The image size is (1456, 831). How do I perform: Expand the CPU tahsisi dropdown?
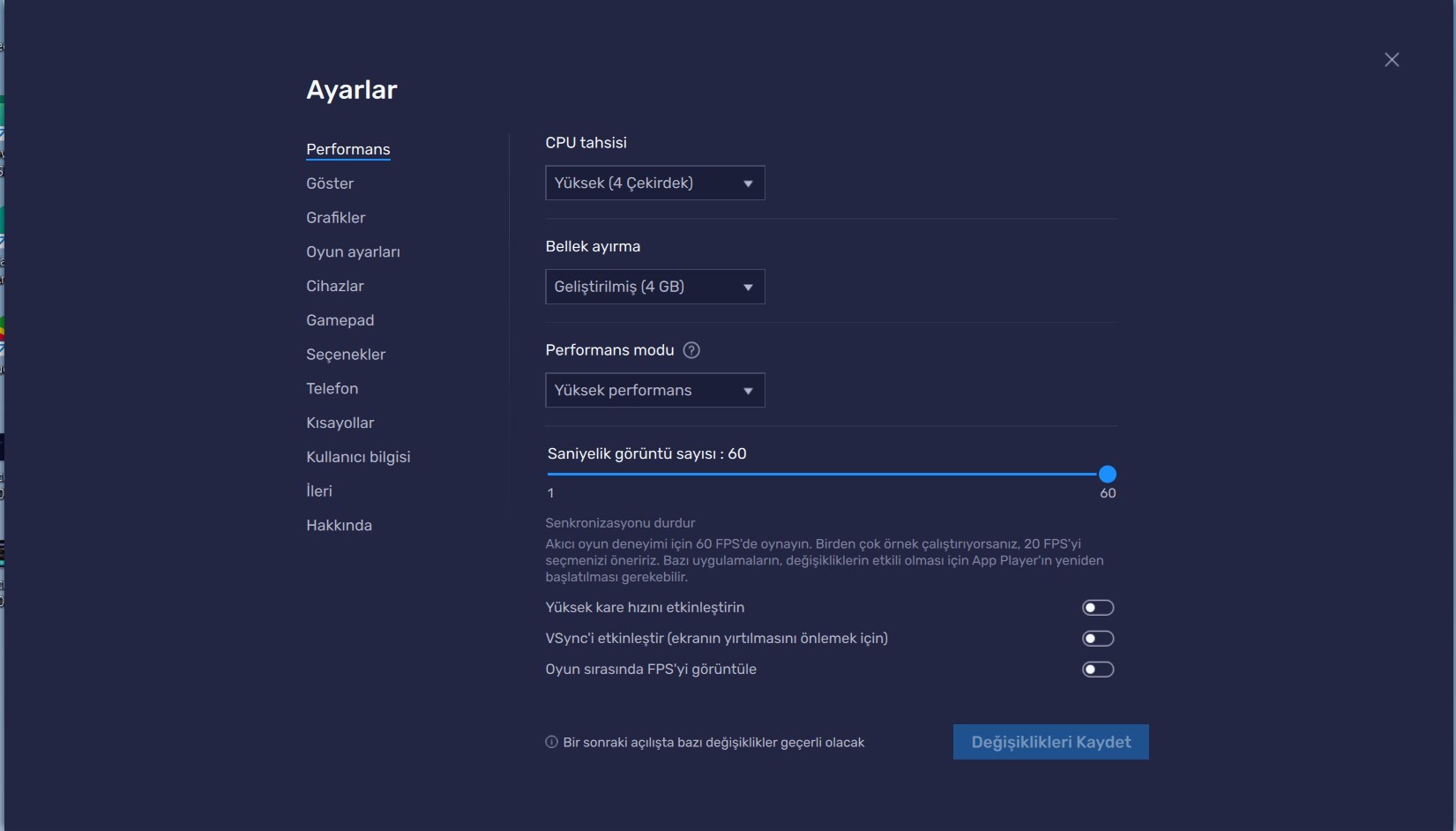tap(655, 183)
